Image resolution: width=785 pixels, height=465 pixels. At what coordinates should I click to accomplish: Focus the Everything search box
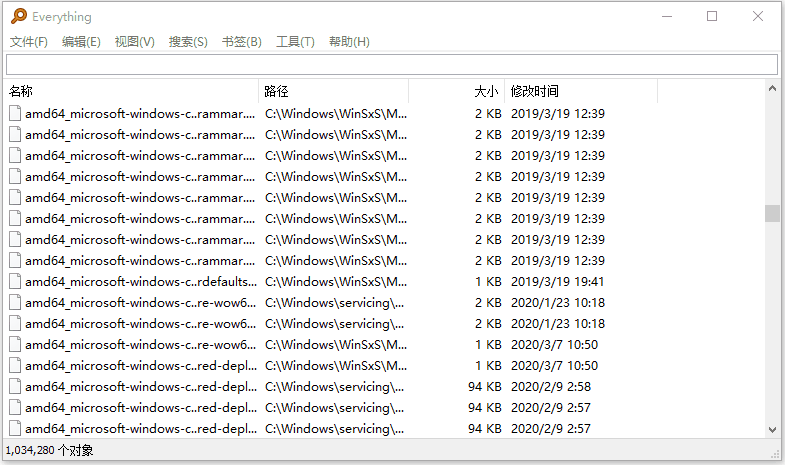coord(391,65)
